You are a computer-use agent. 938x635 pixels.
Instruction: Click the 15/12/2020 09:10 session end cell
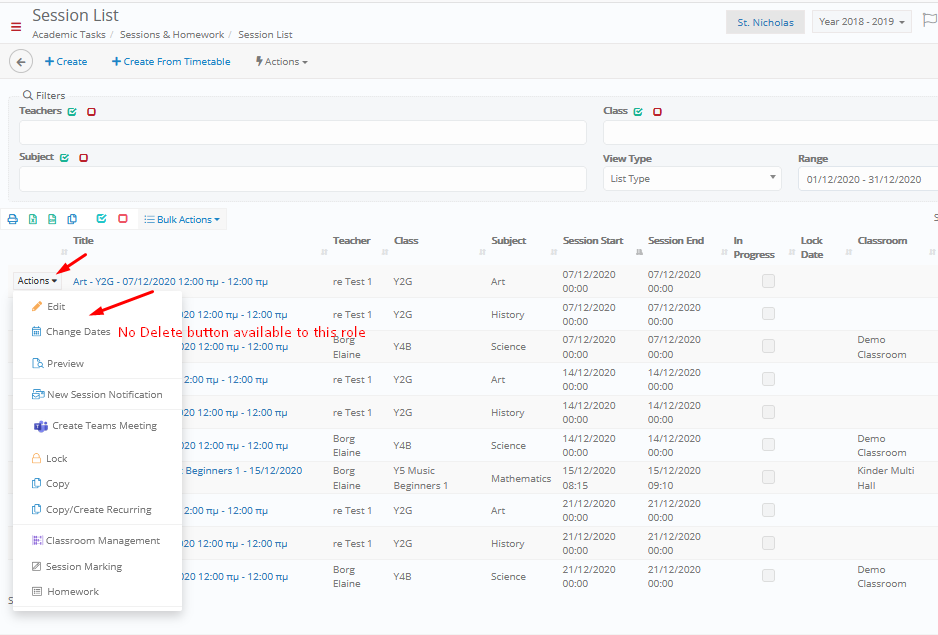(674, 478)
